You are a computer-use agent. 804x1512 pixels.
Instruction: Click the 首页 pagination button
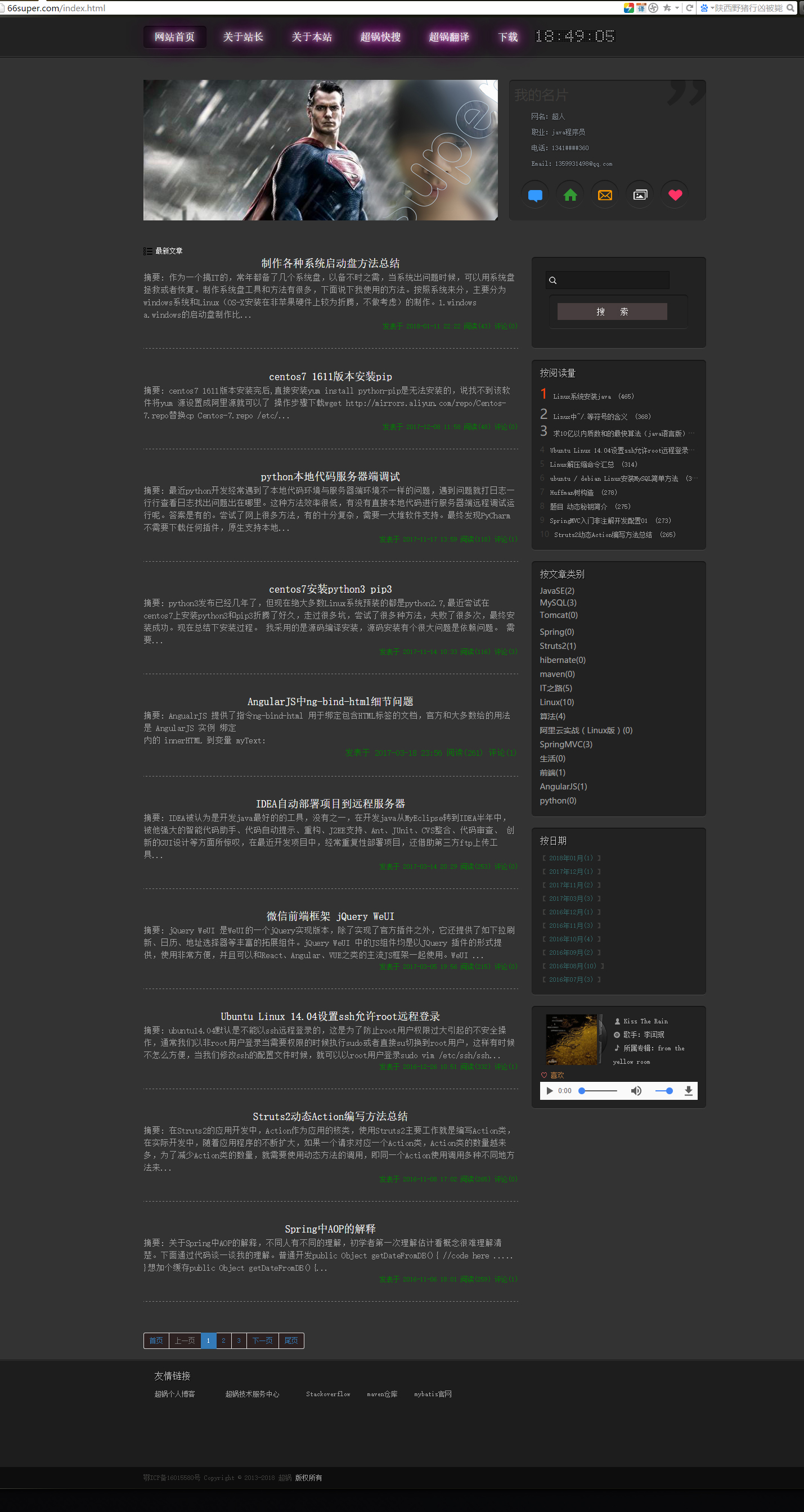156,1341
